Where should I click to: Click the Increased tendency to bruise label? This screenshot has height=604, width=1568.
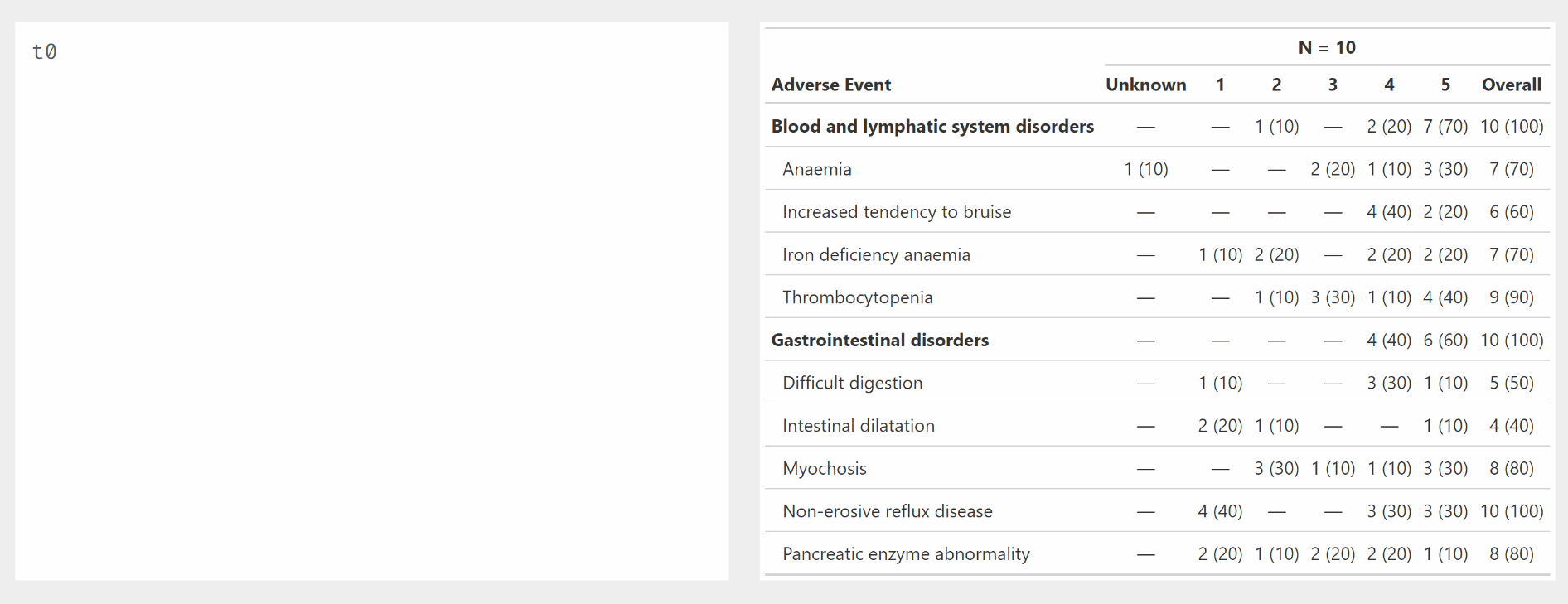coord(896,212)
